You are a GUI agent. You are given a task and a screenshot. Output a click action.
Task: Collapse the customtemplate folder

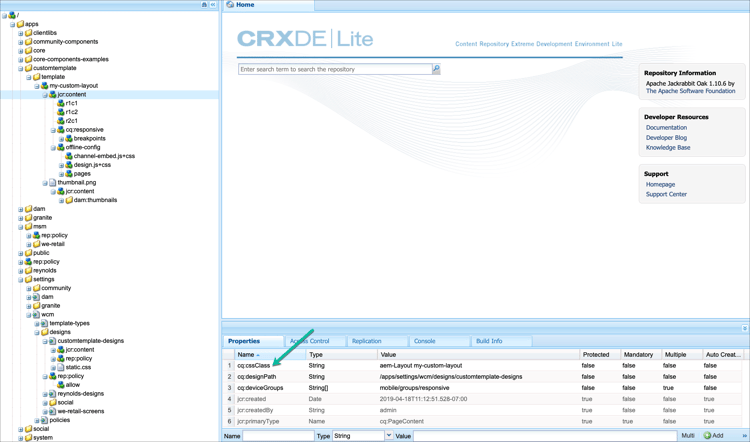click(21, 68)
